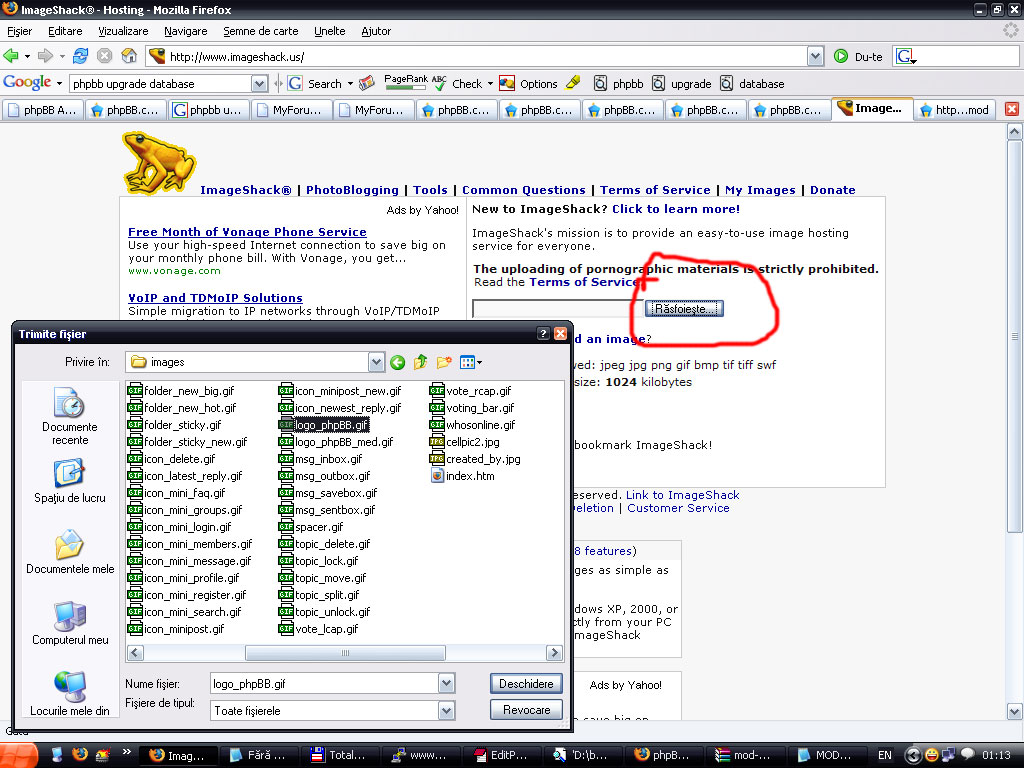
Task: Click upgrade word-find button in toolbar
Action: click(682, 84)
